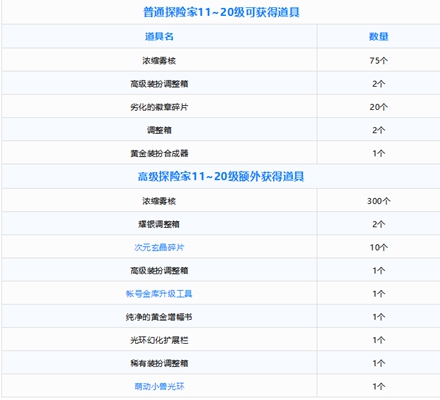Select the 纯净的黄金增幅书 item name
This screenshot has height=400, width=440.
[159, 317]
